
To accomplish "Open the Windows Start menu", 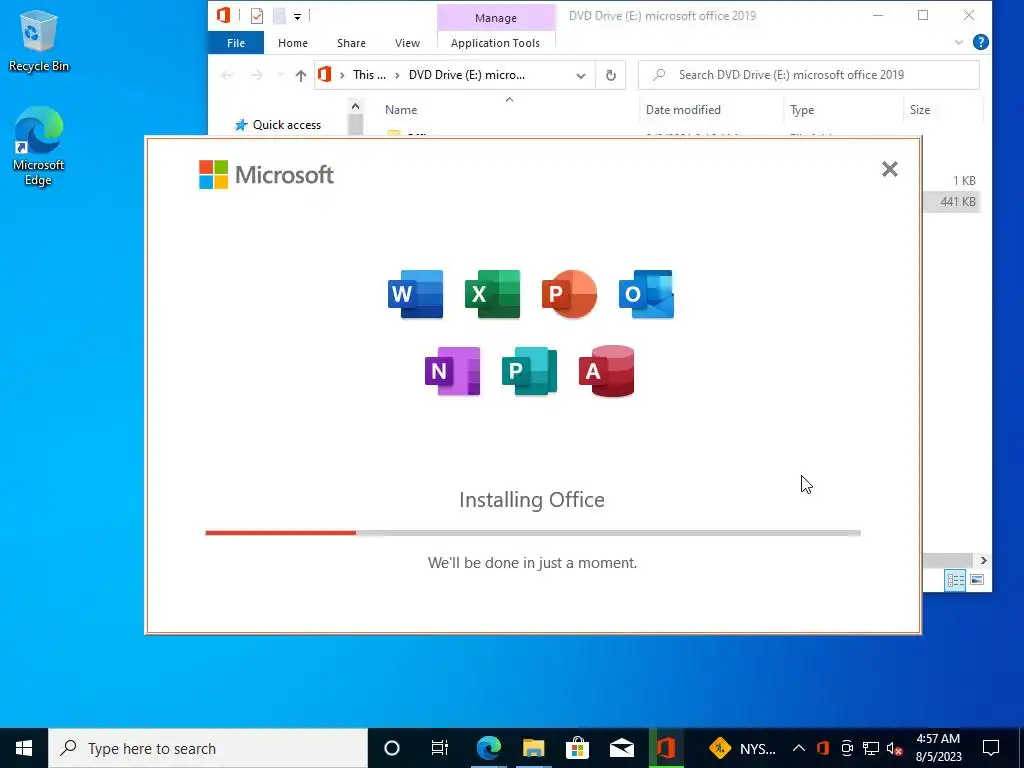I will coord(24,748).
